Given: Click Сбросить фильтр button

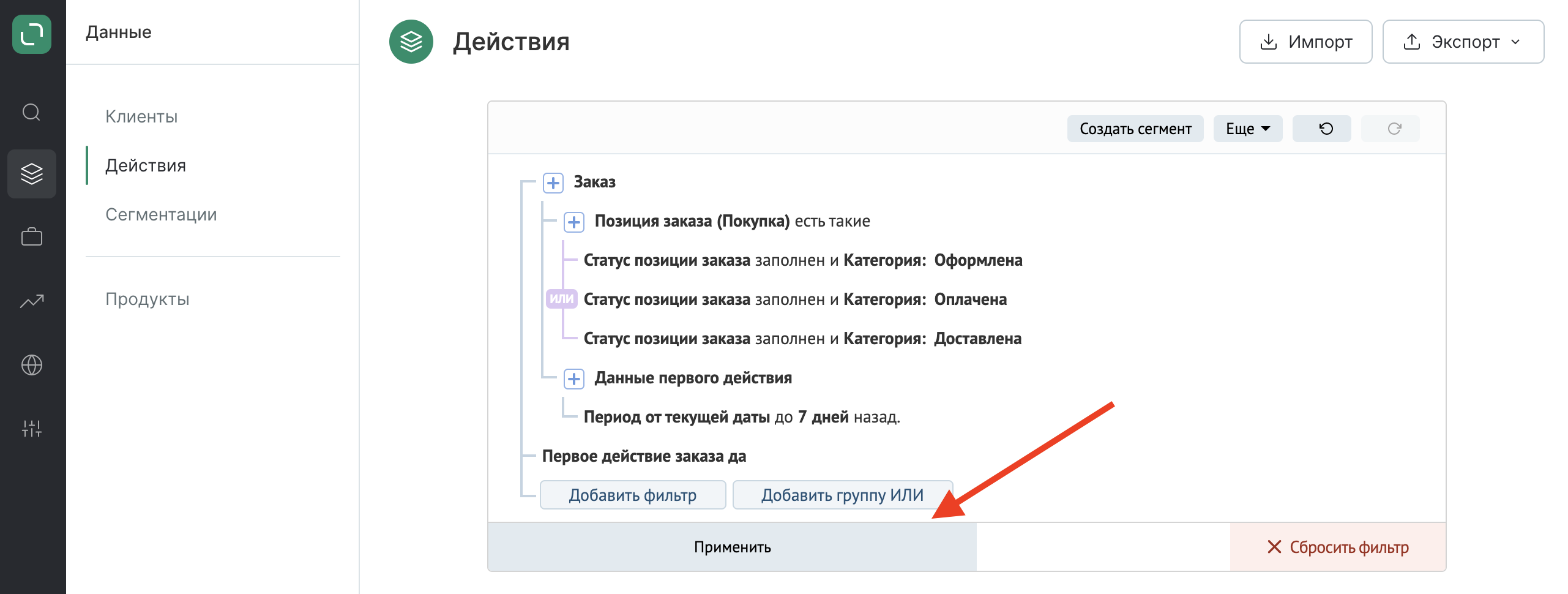Looking at the screenshot, I should [x=1338, y=547].
